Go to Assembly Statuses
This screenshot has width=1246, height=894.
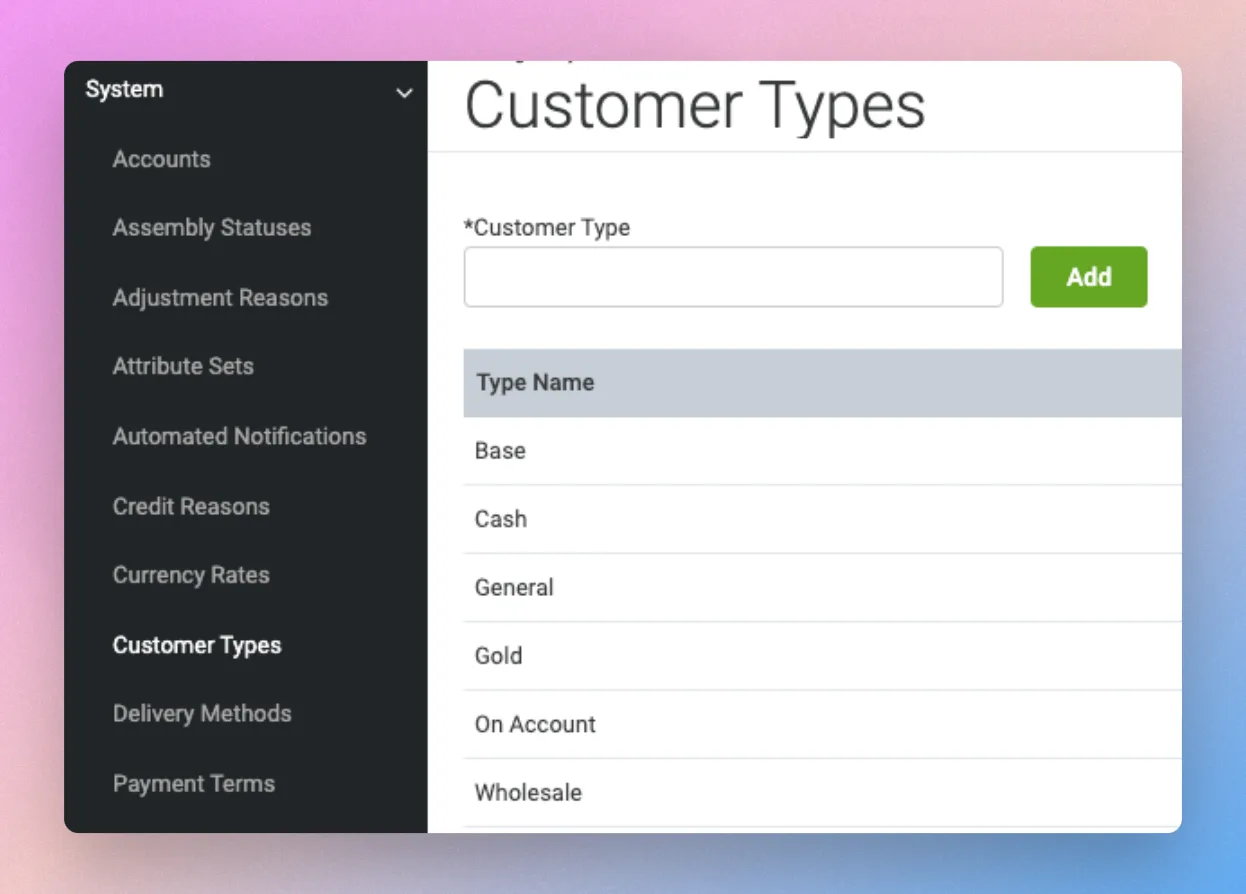click(x=211, y=228)
